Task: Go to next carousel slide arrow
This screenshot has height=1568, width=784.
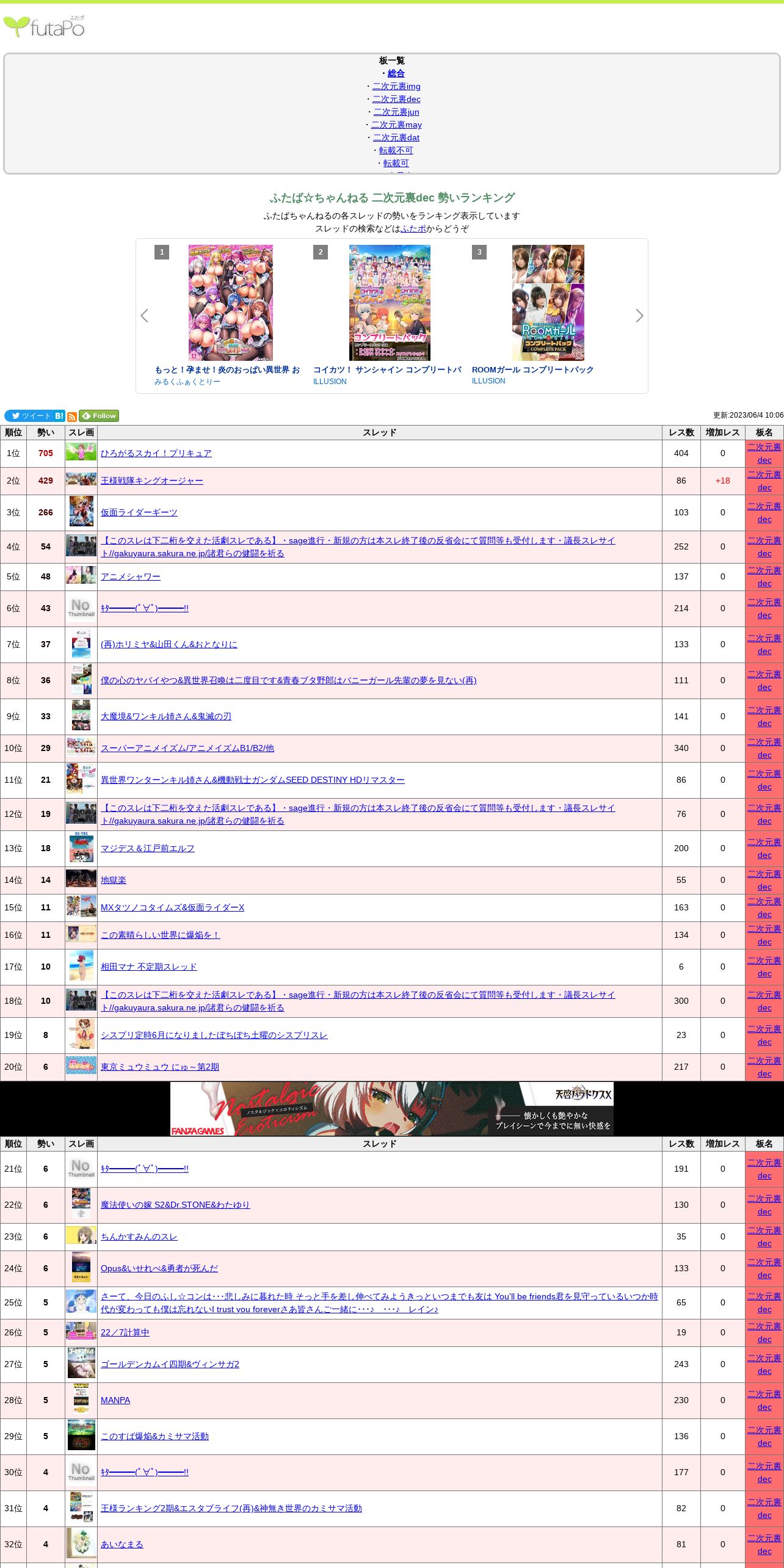Action: click(x=639, y=316)
